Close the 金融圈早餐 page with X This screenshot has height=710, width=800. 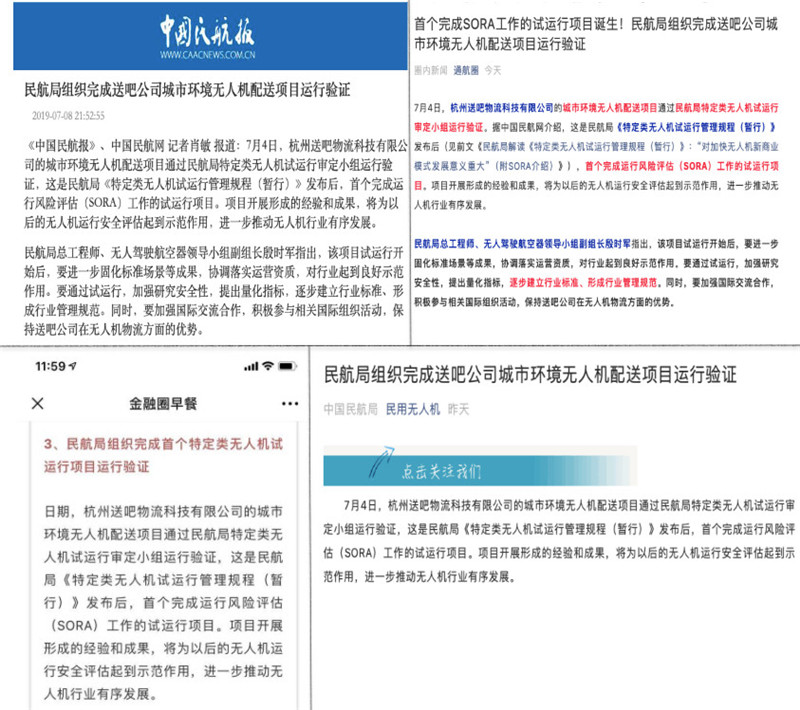click(38, 403)
